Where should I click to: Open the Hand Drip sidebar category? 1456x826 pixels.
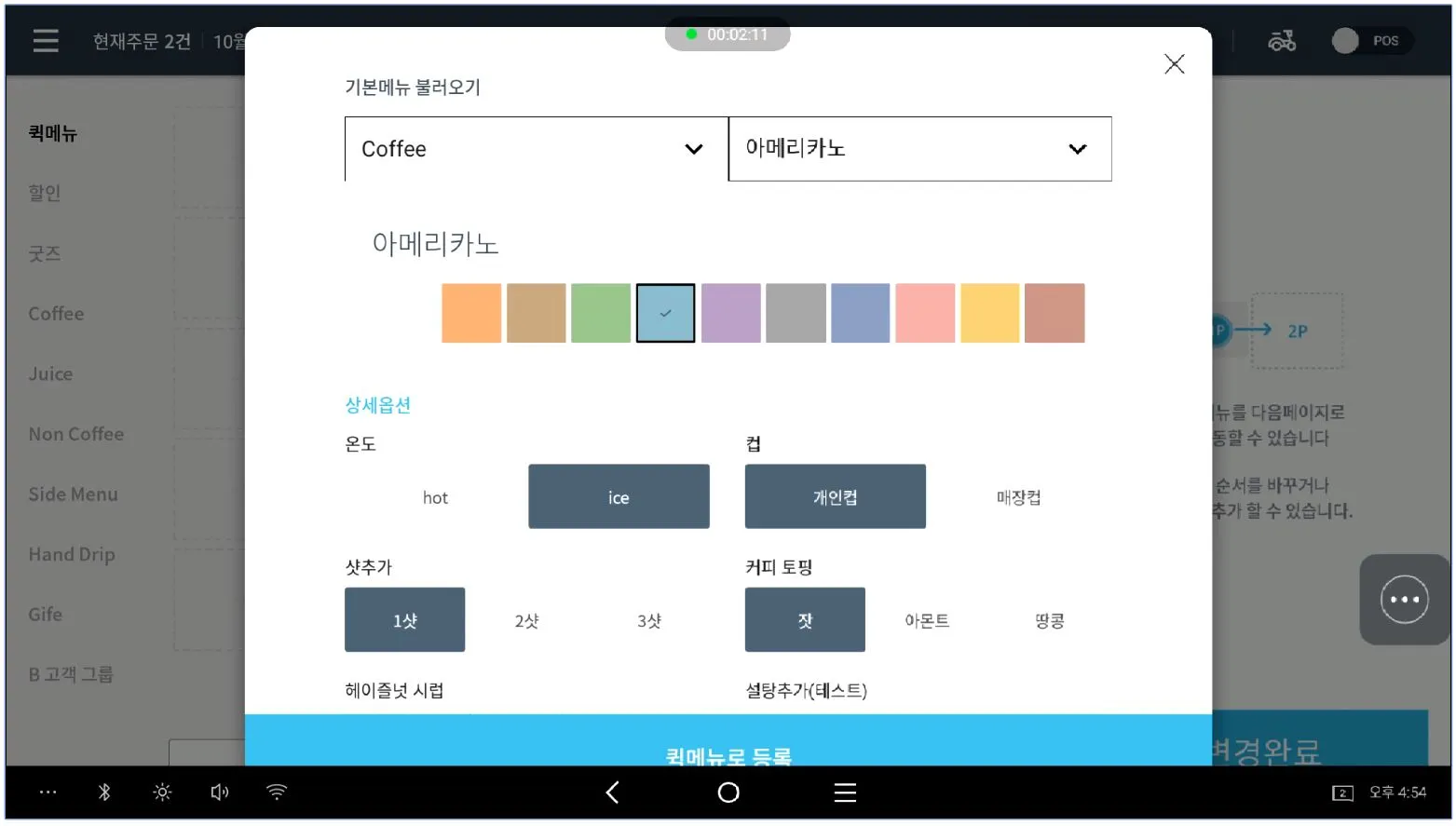(x=72, y=555)
